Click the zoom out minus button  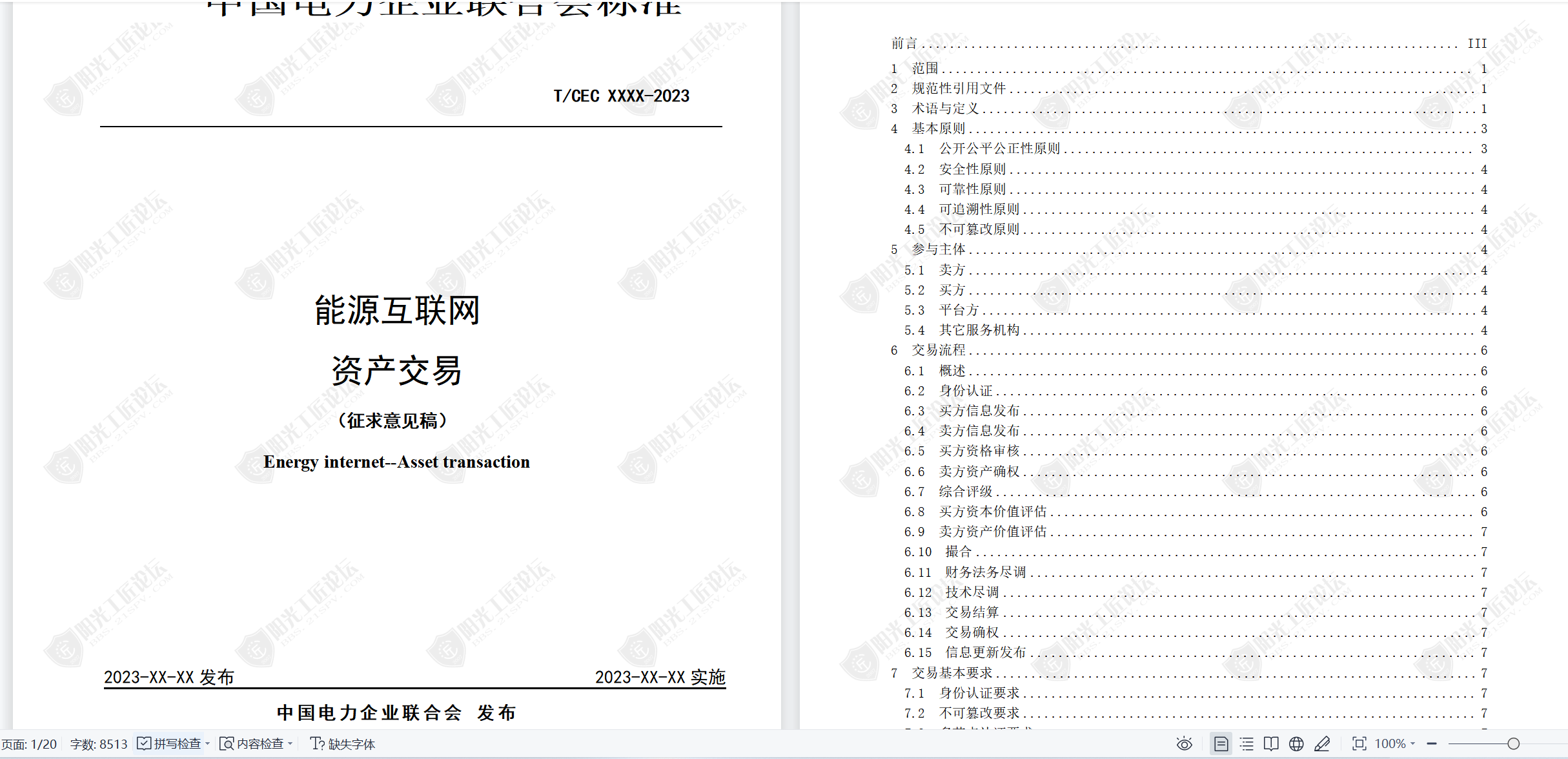click(x=1431, y=744)
